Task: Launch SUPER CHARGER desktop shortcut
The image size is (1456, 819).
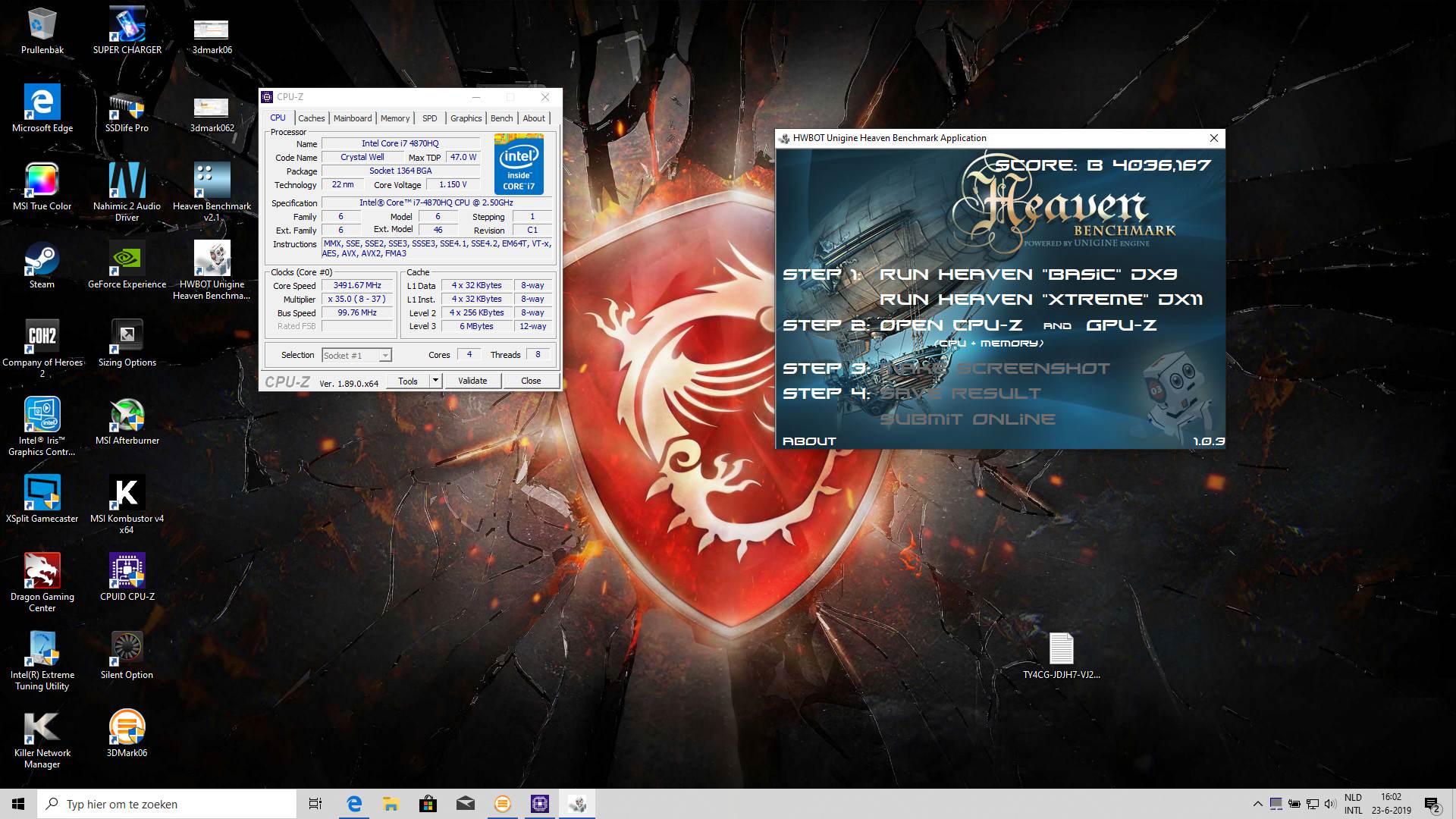Action: tap(127, 32)
